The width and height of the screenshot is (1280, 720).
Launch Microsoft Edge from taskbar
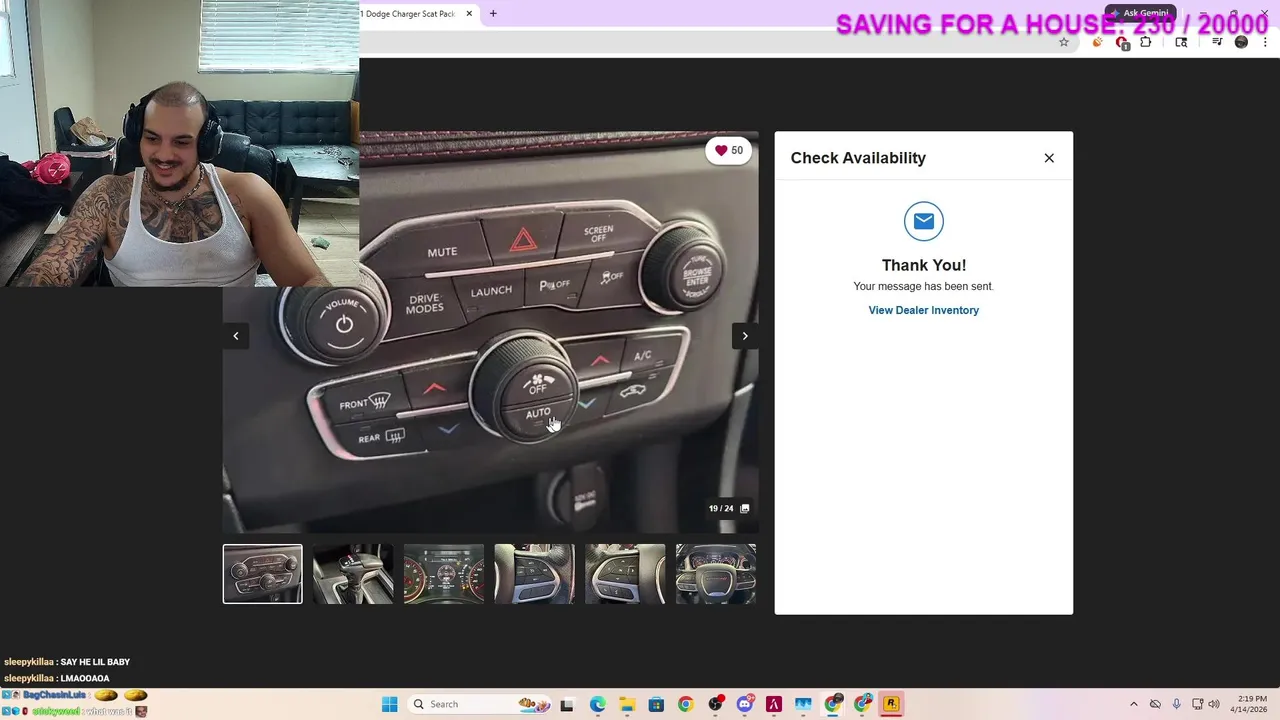tap(597, 704)
